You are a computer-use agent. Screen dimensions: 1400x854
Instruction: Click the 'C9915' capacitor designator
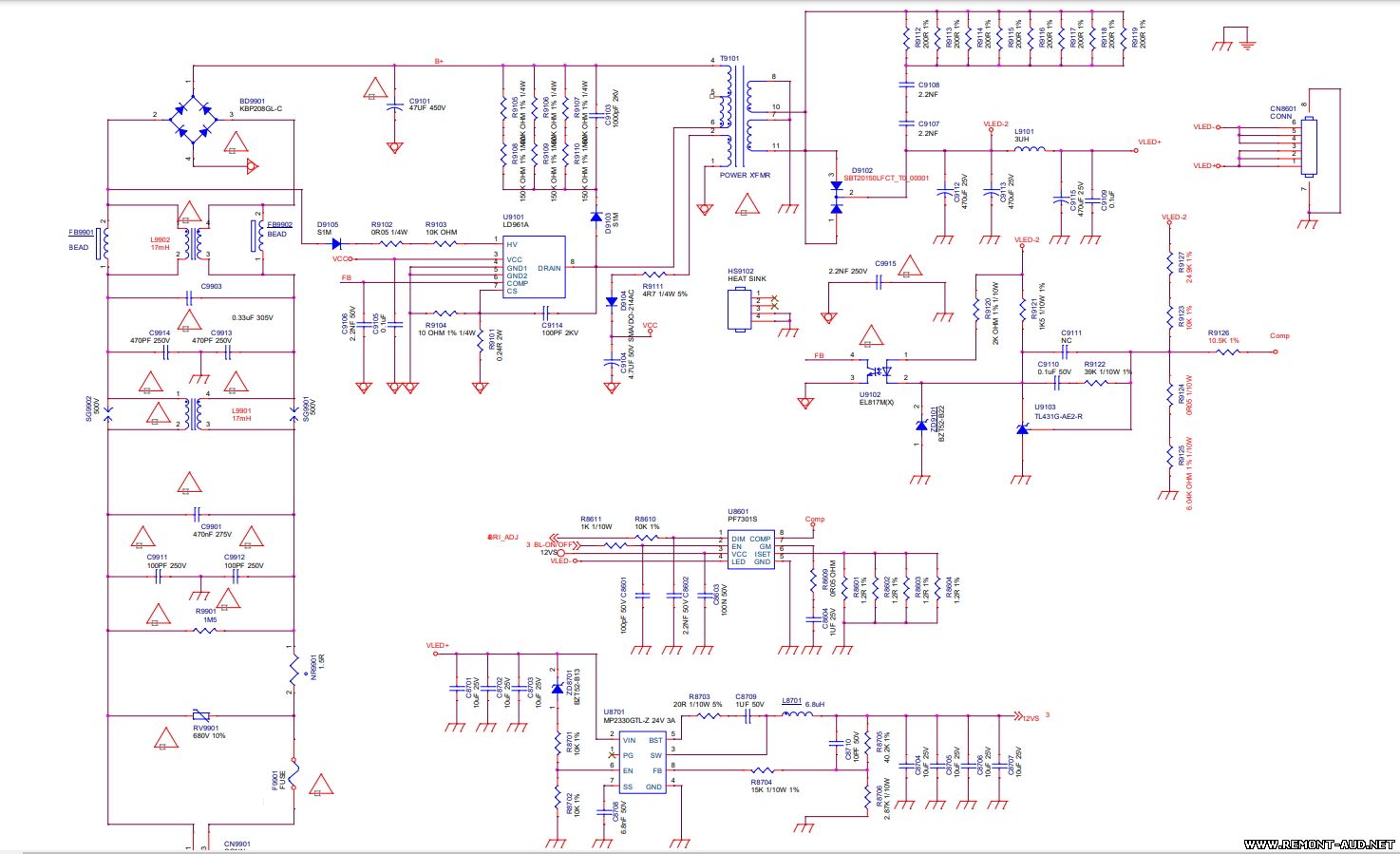pyautogui.click(x=885, y=263)
